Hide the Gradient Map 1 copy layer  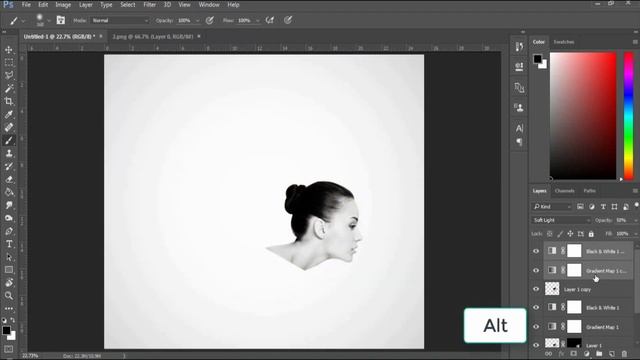(x=536, y=270)
